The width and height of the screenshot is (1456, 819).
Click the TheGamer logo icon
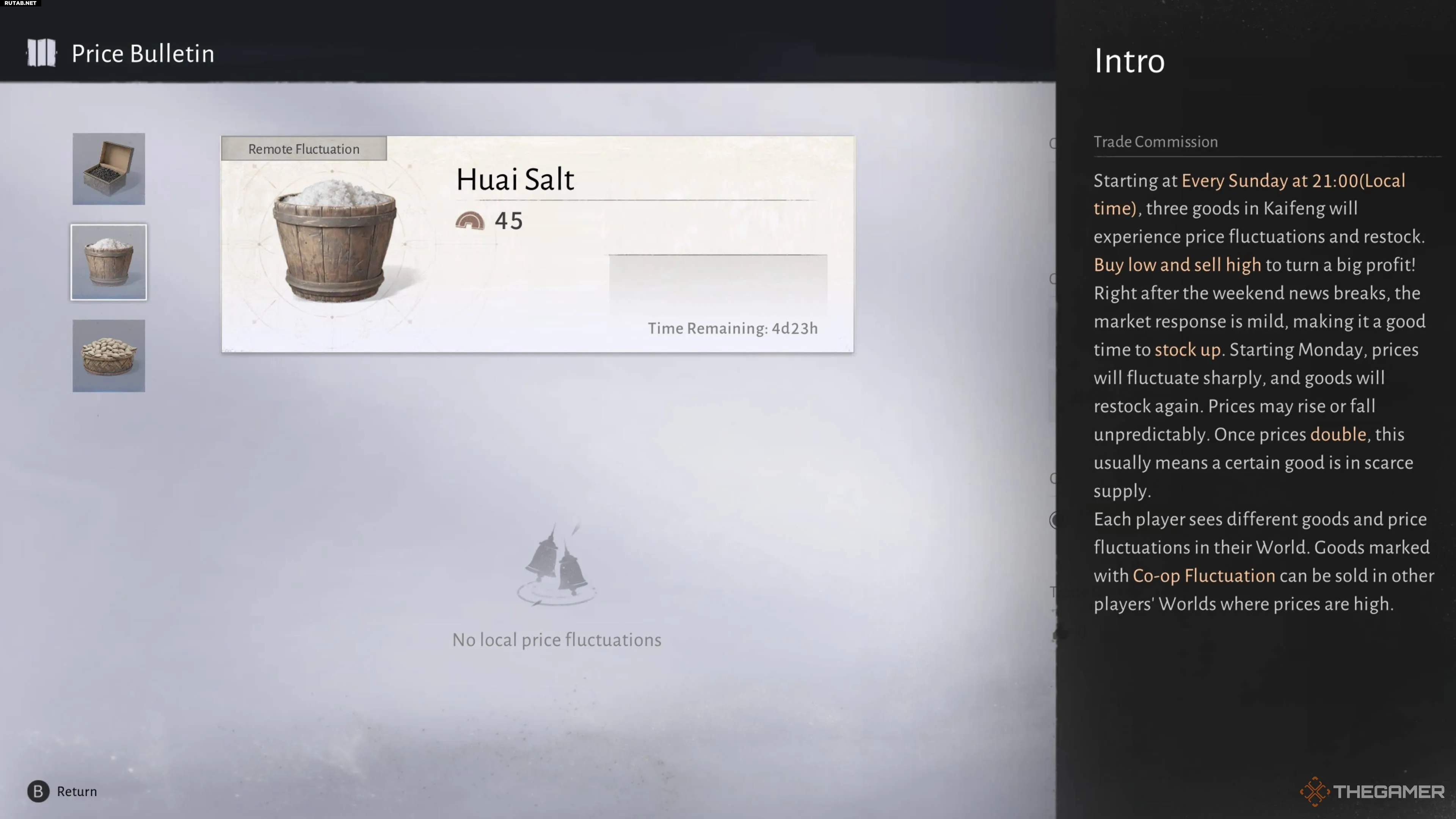[x=1315, y=791]
